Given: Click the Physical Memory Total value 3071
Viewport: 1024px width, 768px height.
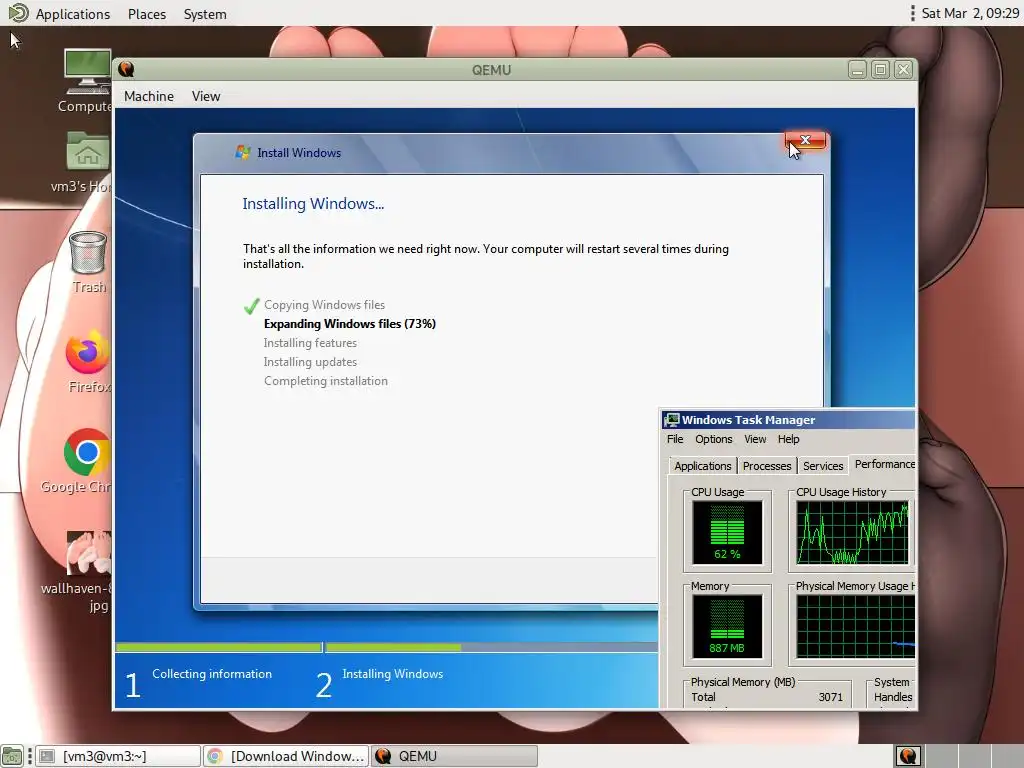Looking at the screenshot, I should pos(831,697).
